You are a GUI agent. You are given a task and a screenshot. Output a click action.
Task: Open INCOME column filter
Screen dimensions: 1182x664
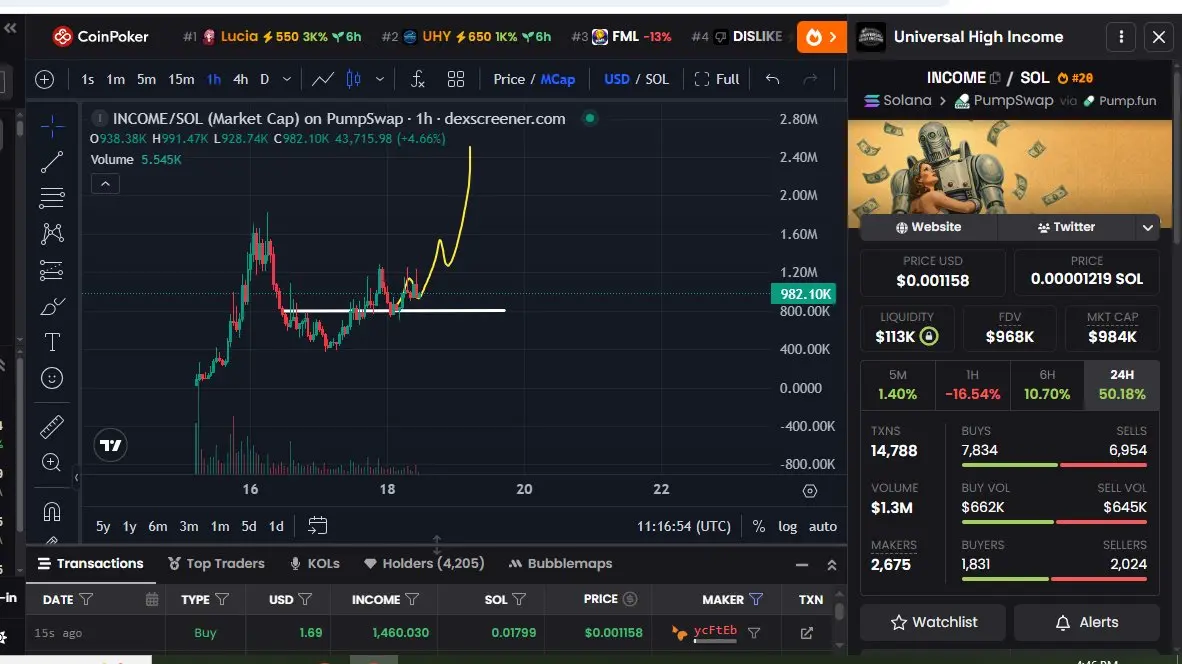click(412, 599)
